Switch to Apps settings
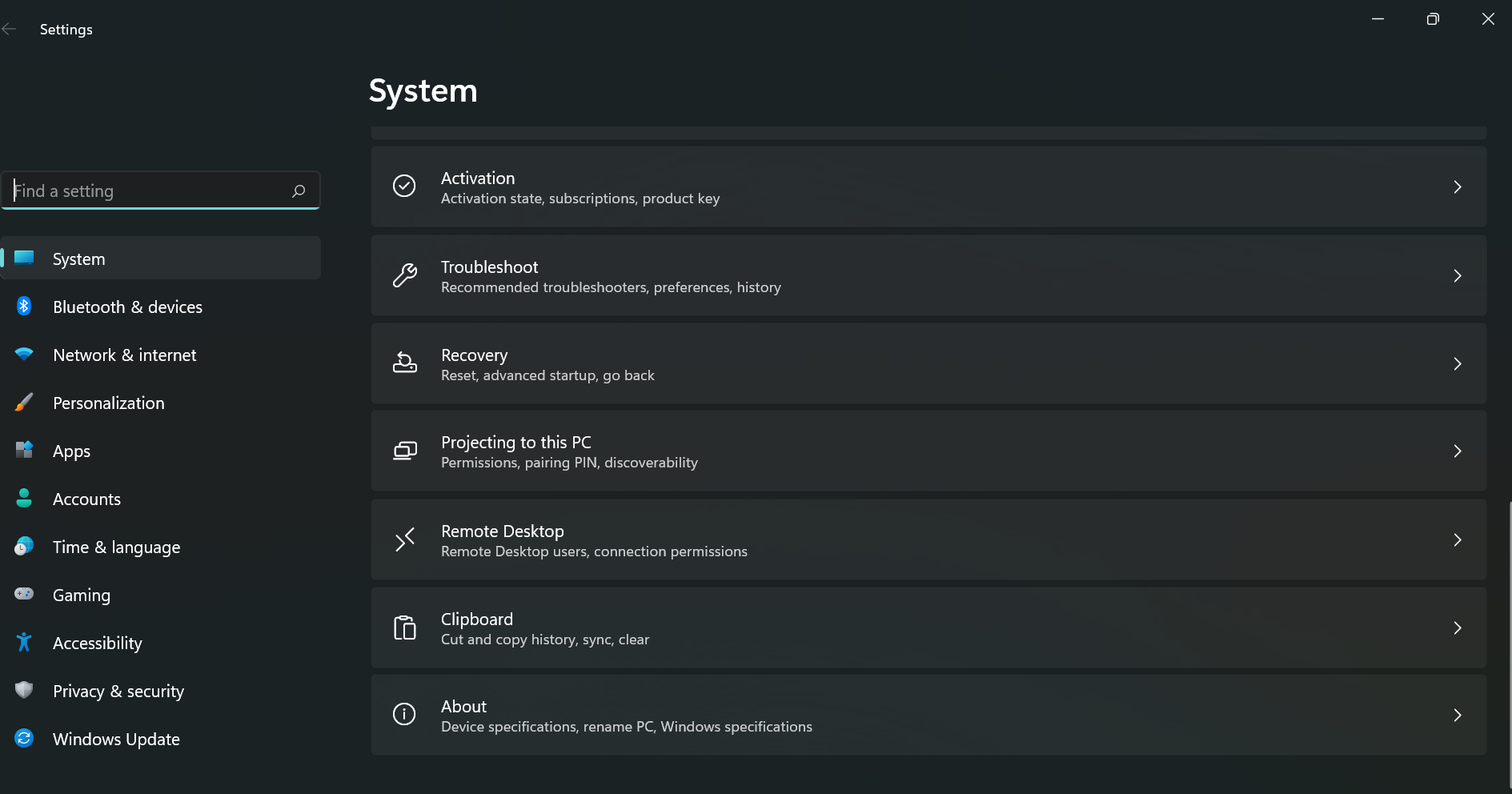 click(x=160, y=451)
